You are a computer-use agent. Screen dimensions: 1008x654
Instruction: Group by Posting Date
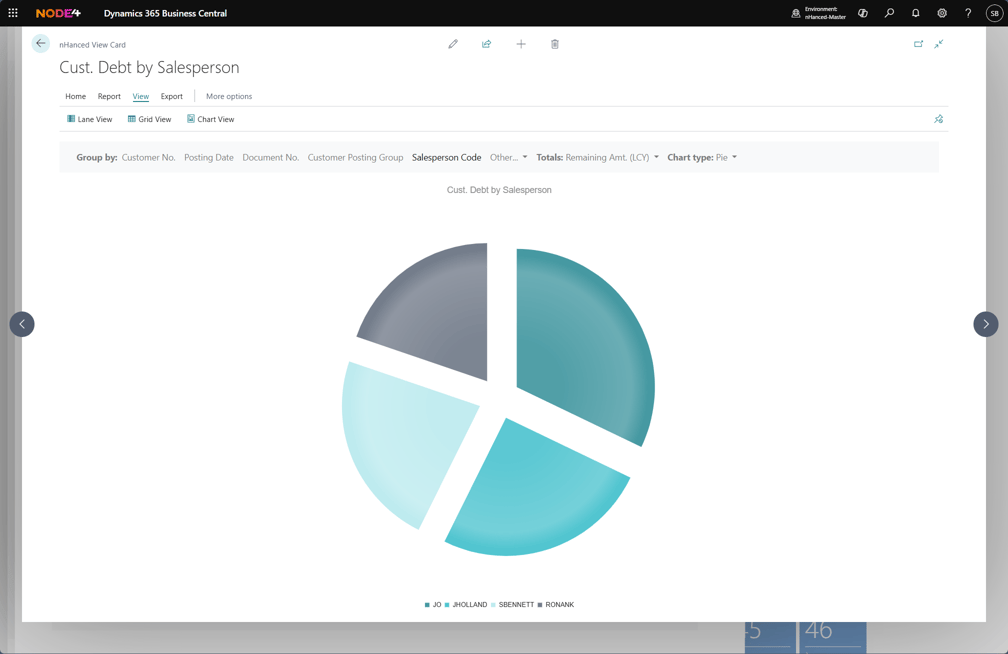pos(209,158)
